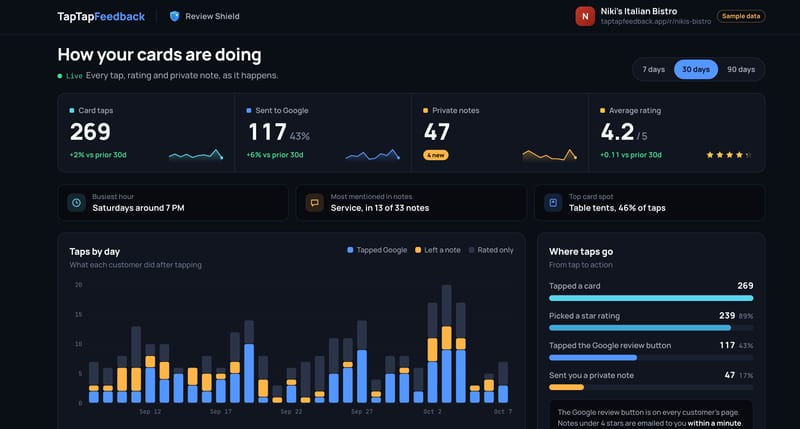
Task: Click the Top card spot icon
Action: [553, 203]
